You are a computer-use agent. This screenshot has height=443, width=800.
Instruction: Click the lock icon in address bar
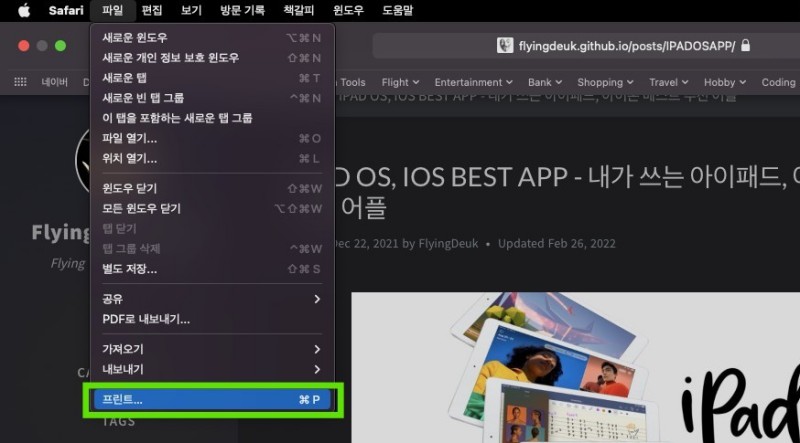pos(745,45)
